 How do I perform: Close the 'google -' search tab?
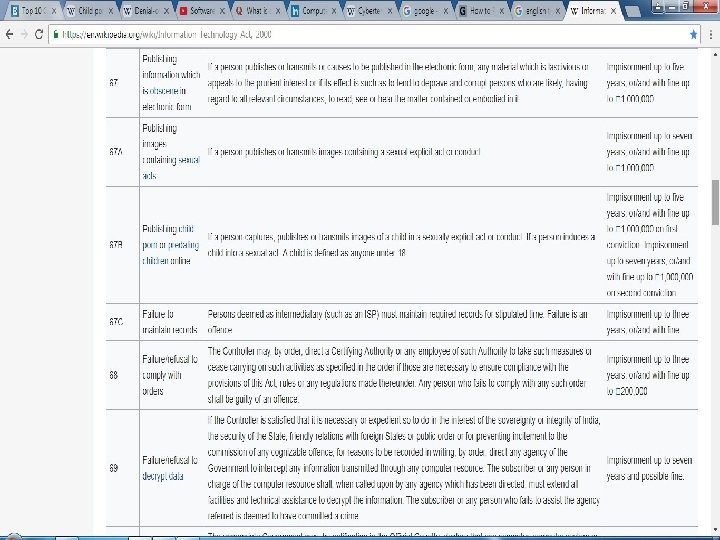445,11
